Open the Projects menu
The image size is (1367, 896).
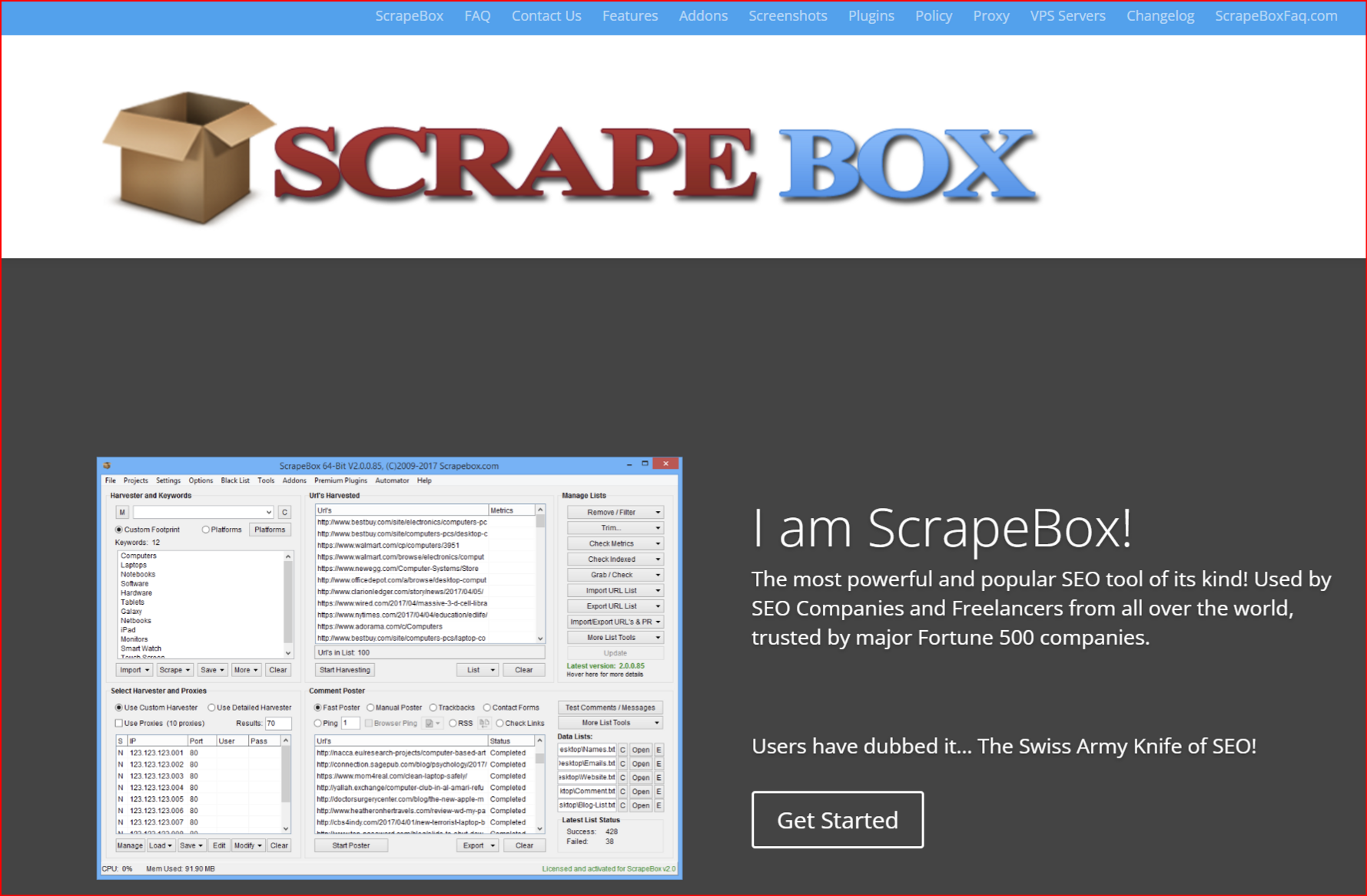[x=135, y=480]
